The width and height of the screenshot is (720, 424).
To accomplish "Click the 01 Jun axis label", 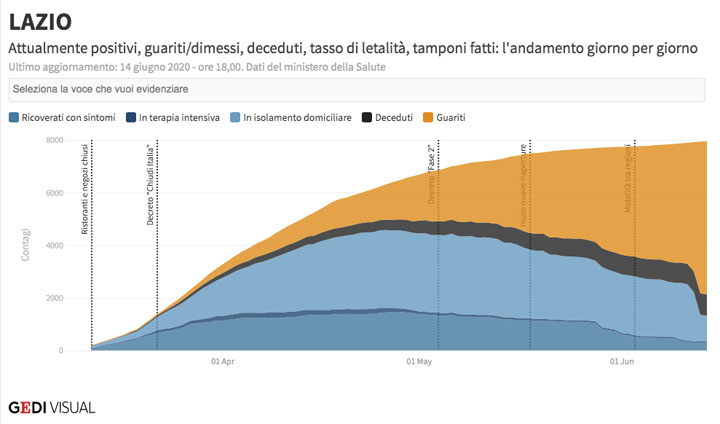I will [622, 361].
